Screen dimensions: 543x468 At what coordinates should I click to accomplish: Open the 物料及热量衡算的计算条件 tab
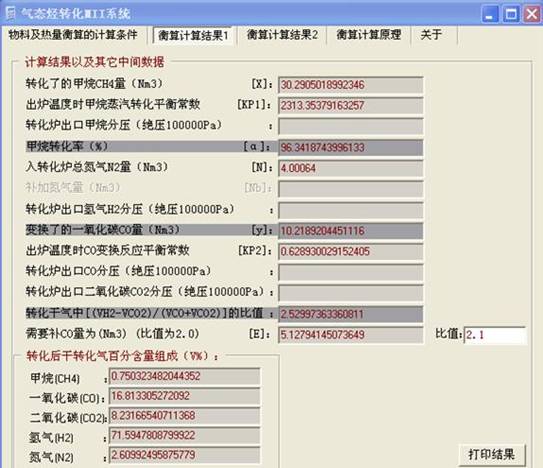coord(73,35)
